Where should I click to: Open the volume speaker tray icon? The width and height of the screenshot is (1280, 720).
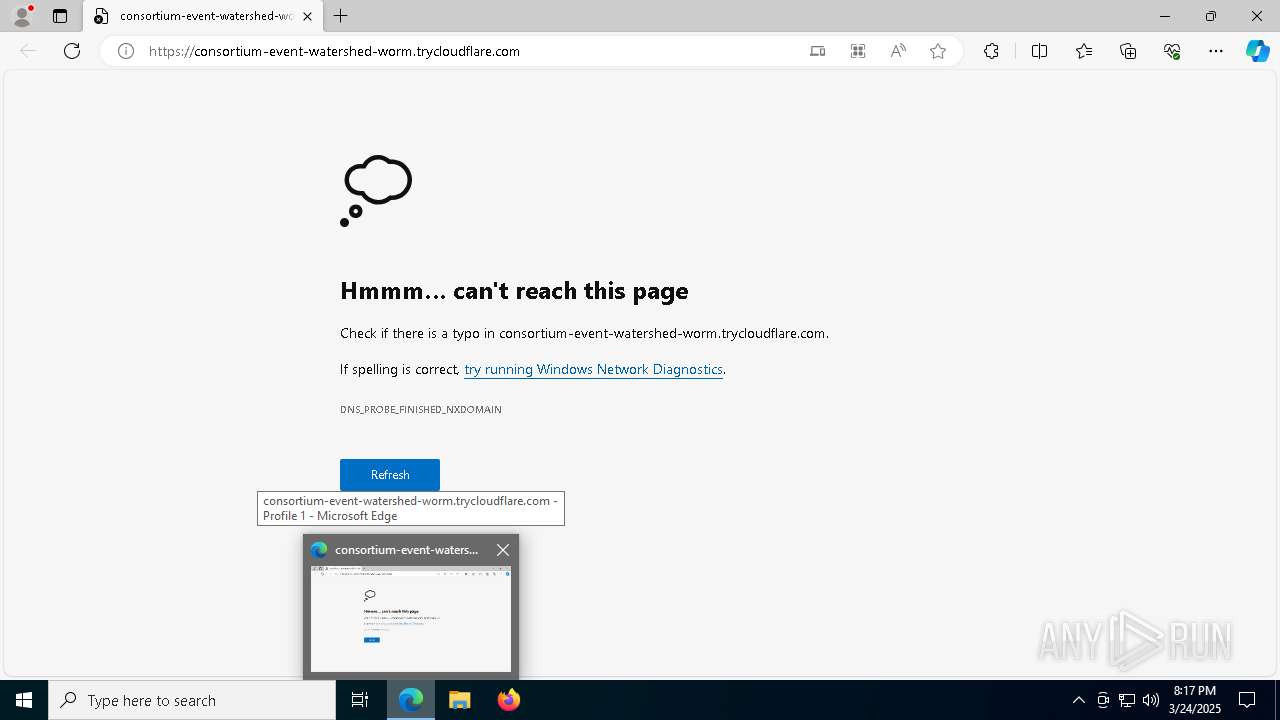pos(1151,700)
